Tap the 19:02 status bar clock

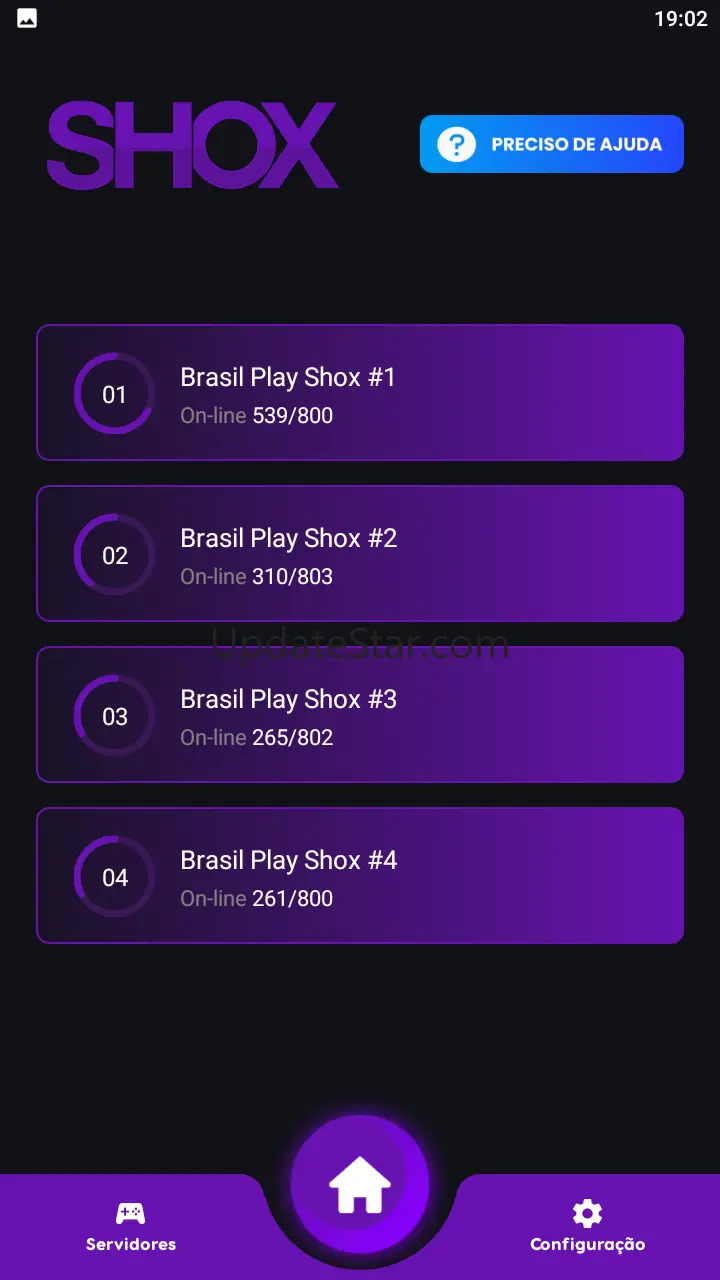coord(680,19)
